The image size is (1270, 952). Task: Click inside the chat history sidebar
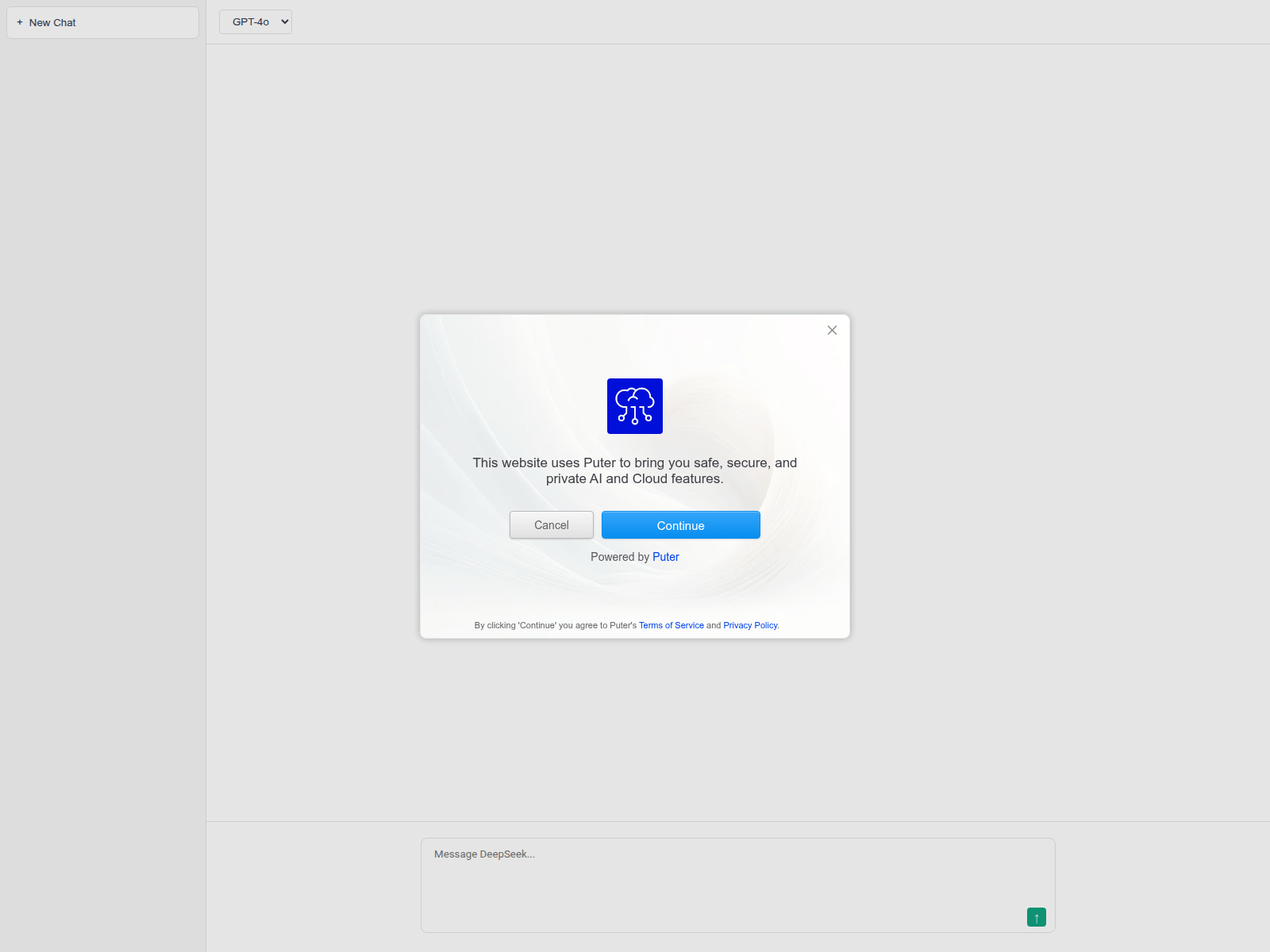coord(102,476)
